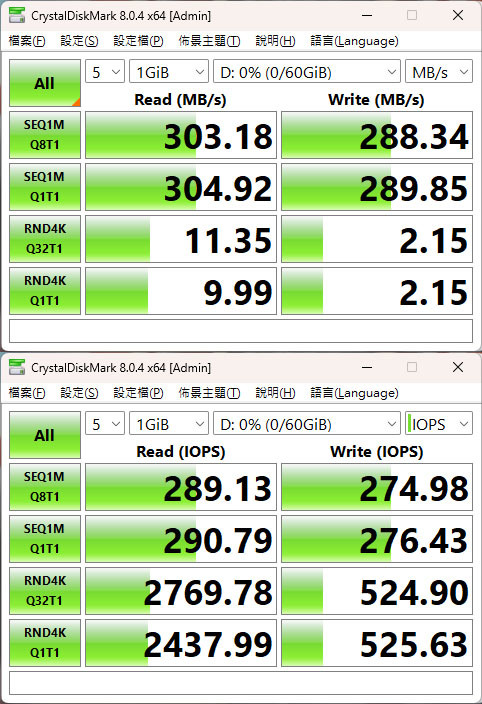Start SEQ1M Q8T1 test in top window
This screenshot has width=482, height=704.
coord(45,135)
